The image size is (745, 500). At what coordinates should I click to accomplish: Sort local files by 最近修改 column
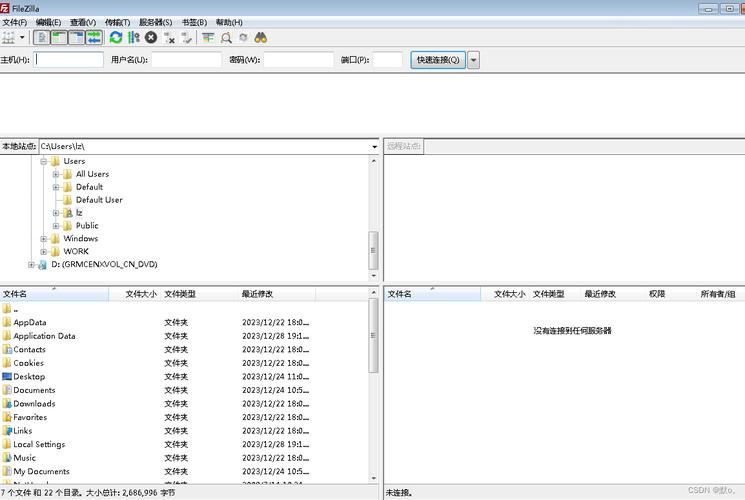point(277,294)
